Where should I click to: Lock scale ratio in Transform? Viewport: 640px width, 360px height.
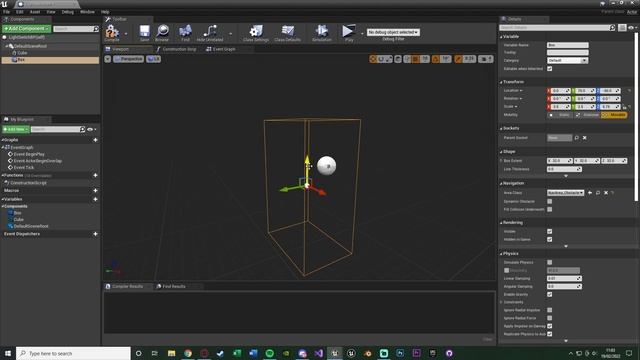click(624, 107)
